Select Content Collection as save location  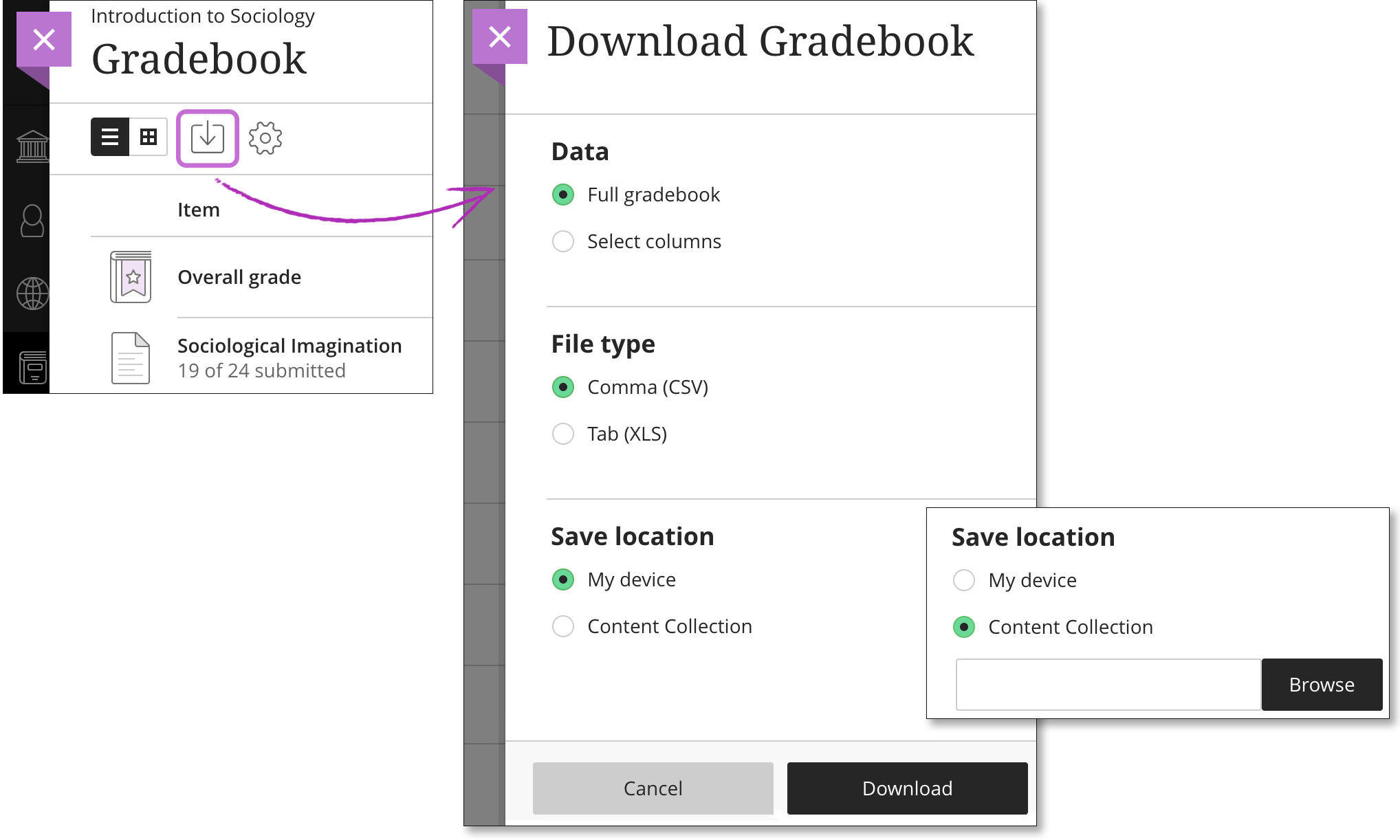tap(563, 626)
